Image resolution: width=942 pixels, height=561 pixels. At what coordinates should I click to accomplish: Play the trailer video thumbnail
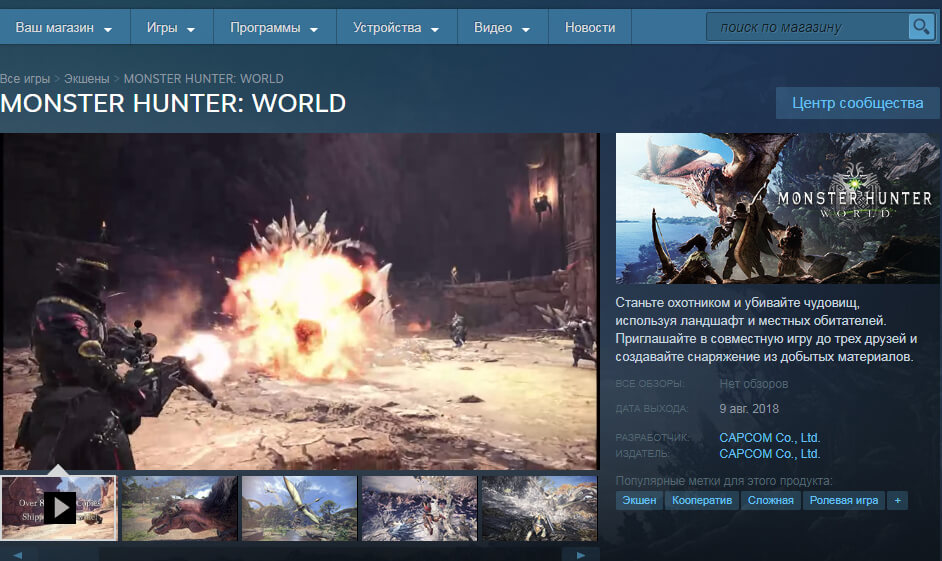[59, 508]
